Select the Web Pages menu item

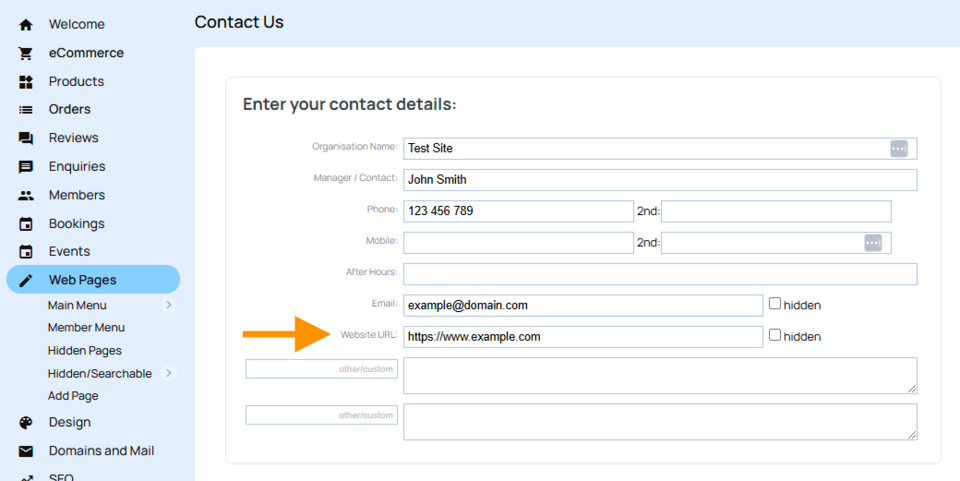(x=82, y=280)
